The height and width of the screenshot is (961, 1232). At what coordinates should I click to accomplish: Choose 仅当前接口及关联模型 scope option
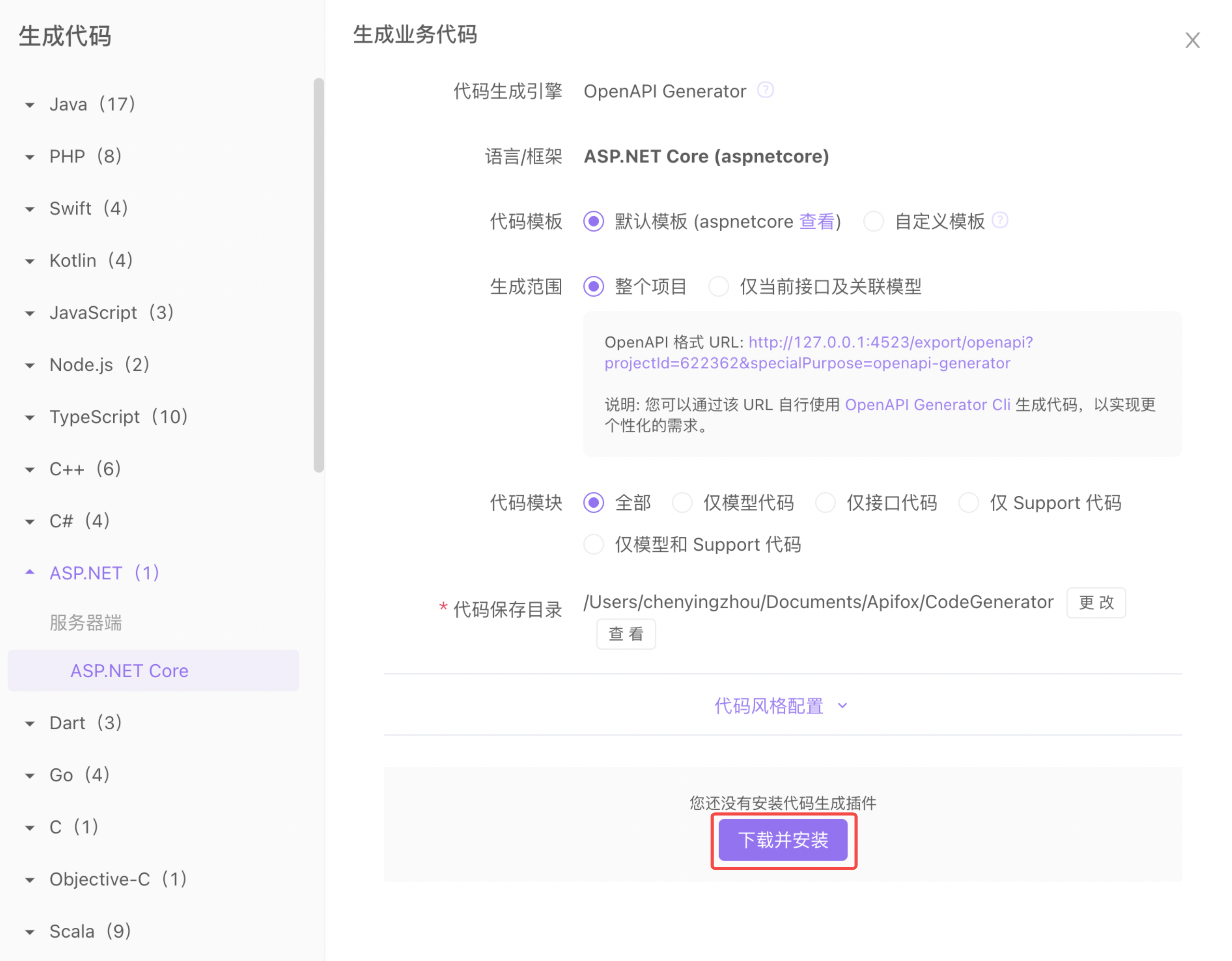pos(719,287)
